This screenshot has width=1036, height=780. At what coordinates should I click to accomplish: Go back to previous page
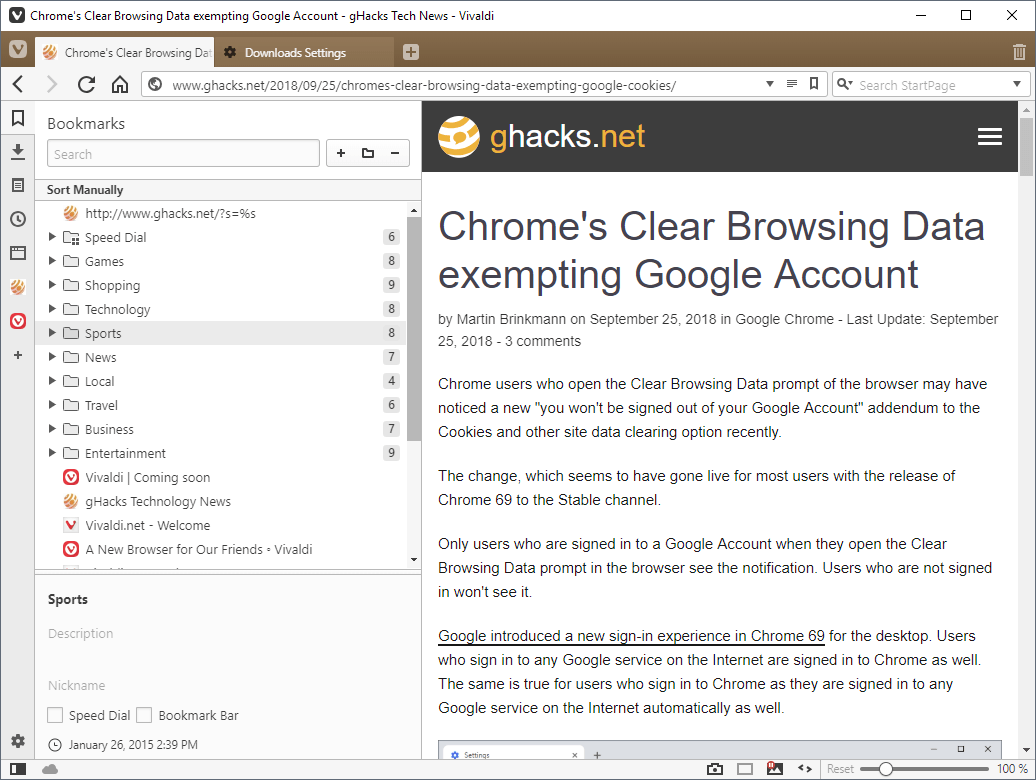18,85
